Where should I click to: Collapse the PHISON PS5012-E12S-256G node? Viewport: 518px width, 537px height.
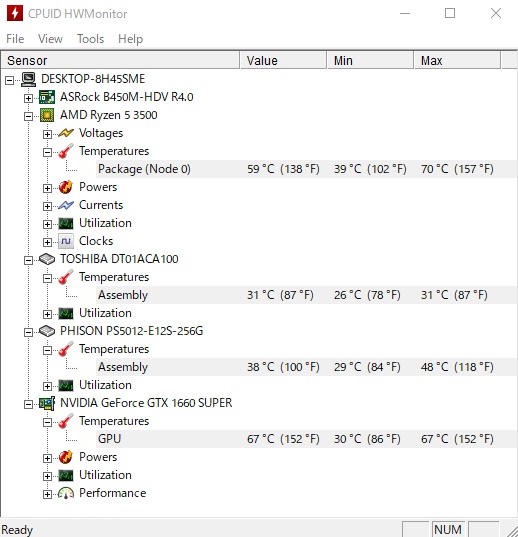tap(28, 333)
